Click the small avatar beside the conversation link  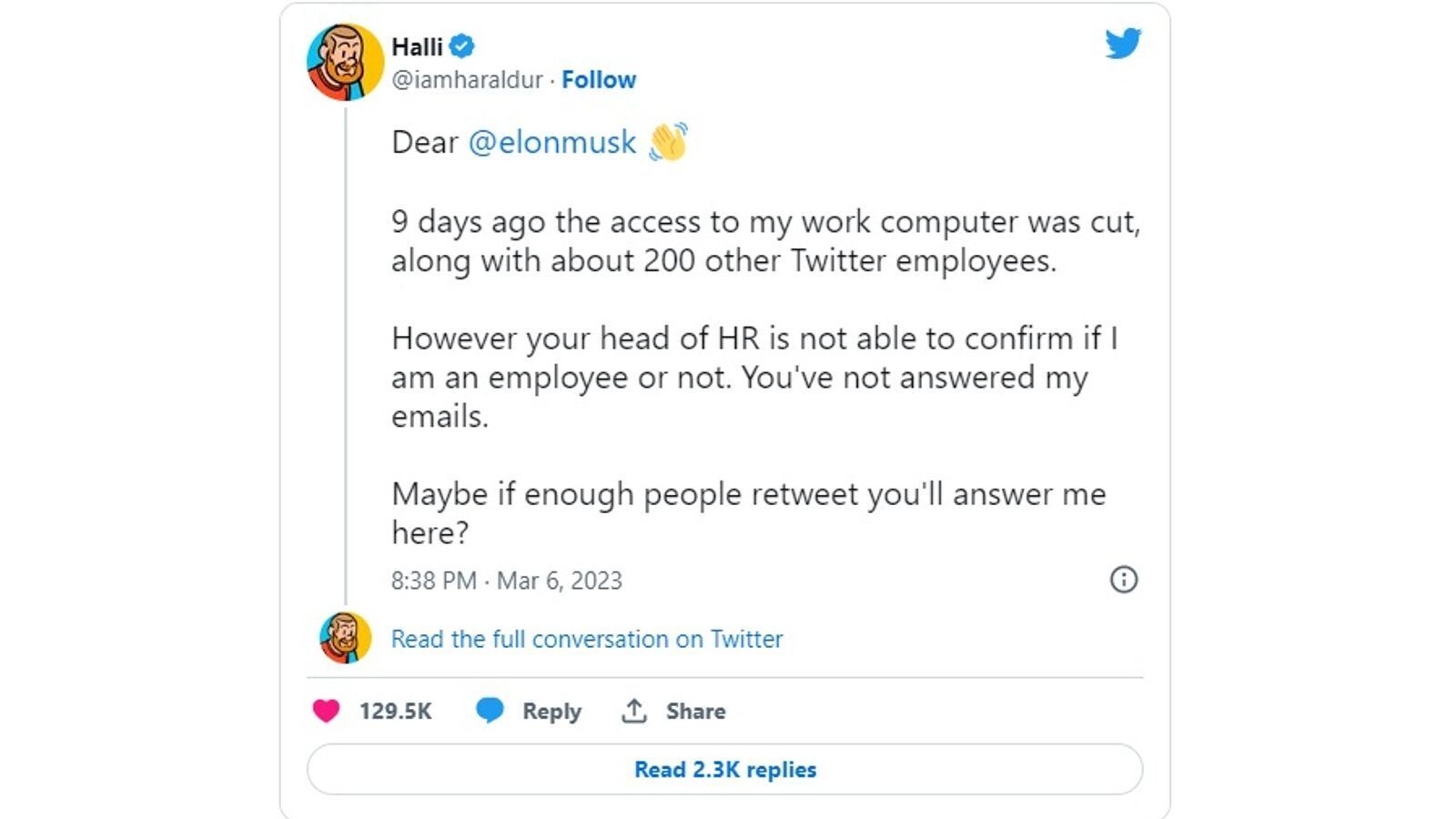click(x=344, y=638)
